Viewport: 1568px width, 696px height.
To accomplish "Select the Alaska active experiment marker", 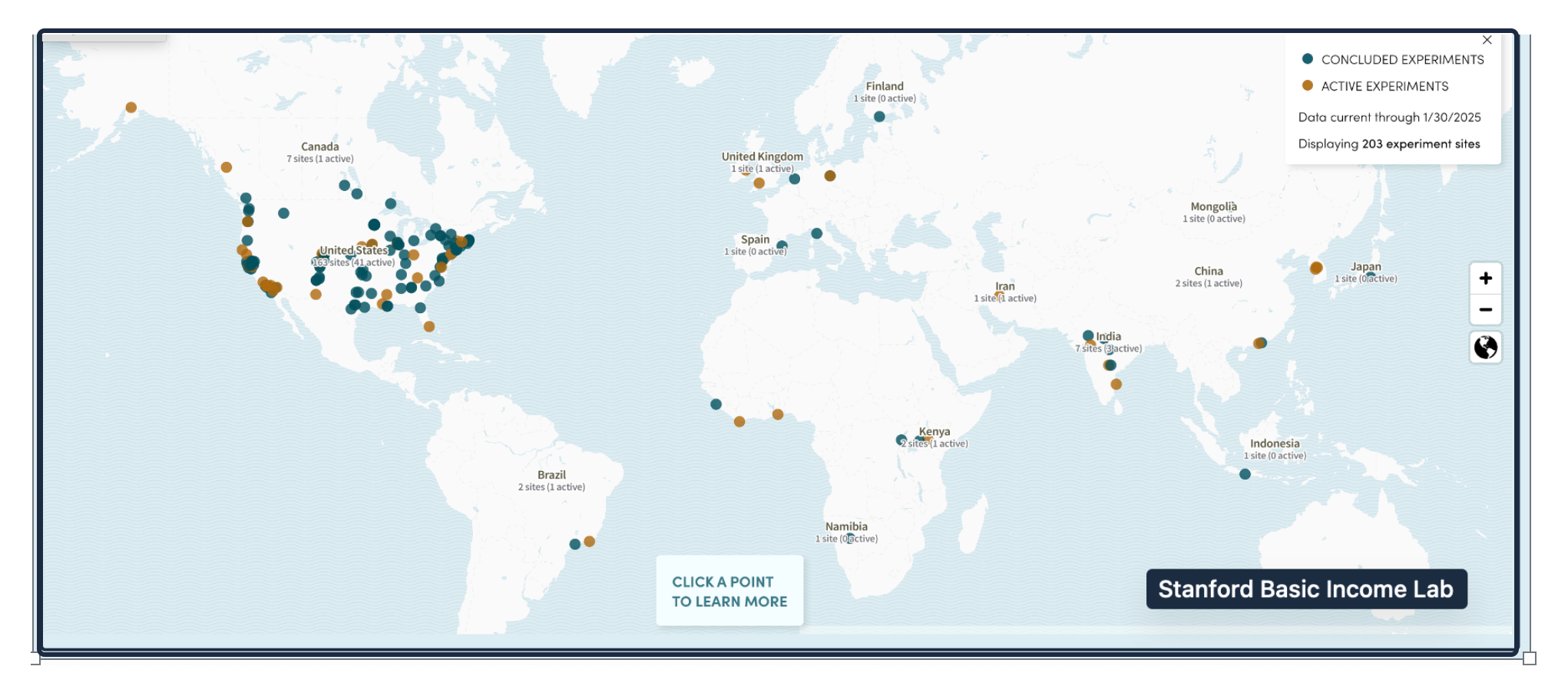I will 131,107.
